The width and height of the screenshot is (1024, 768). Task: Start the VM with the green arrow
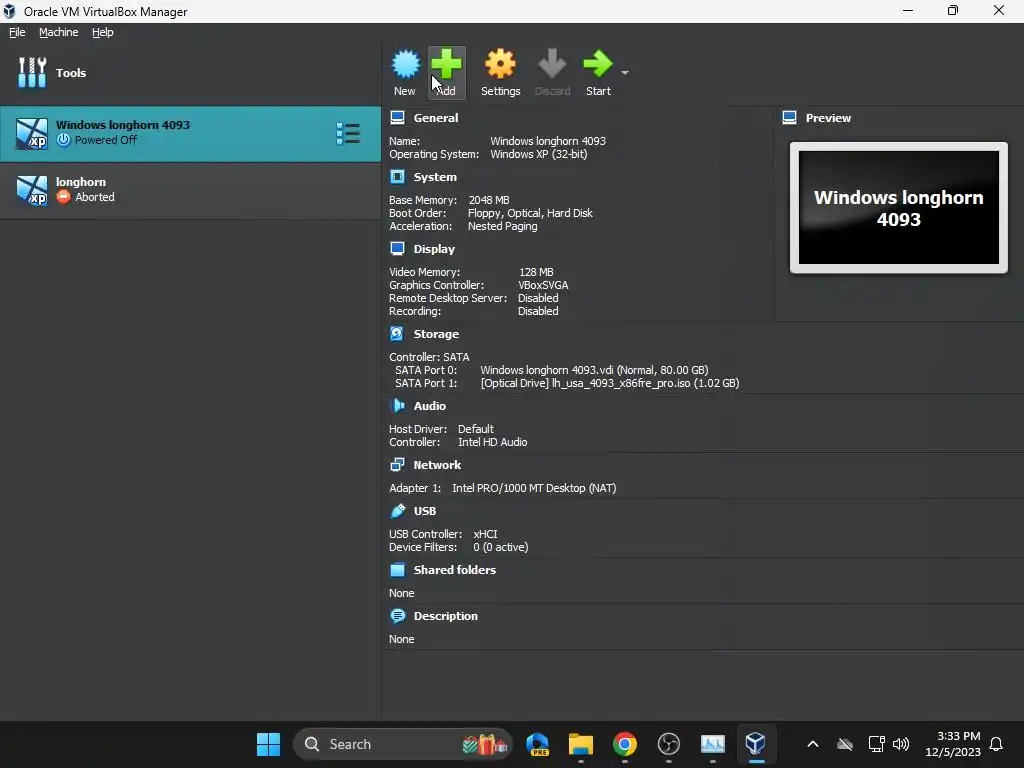tap(598, 64)
